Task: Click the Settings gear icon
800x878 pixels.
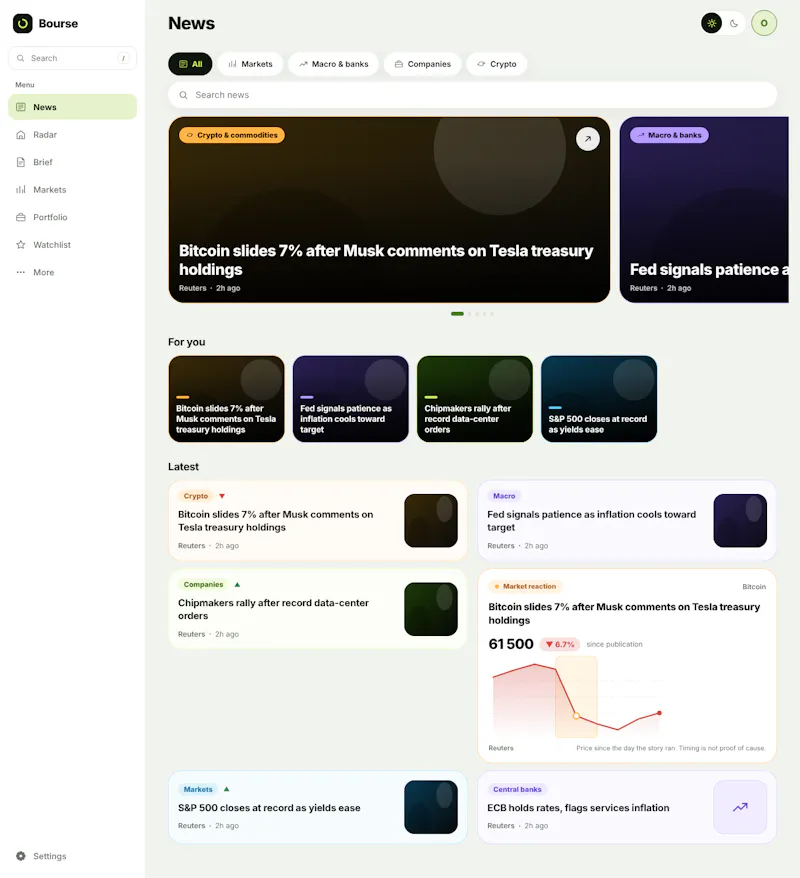Action: click(x=21, y=856)
